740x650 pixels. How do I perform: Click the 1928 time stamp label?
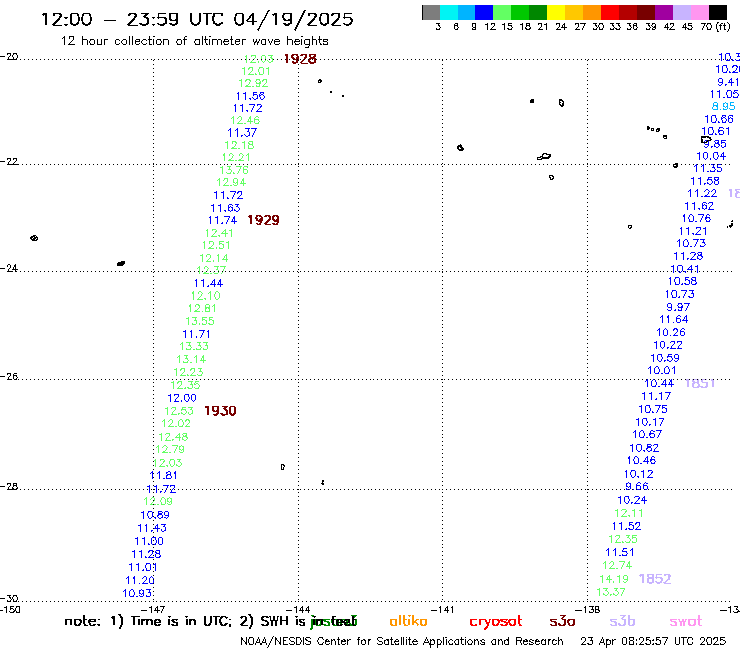[x=300, y=59]
